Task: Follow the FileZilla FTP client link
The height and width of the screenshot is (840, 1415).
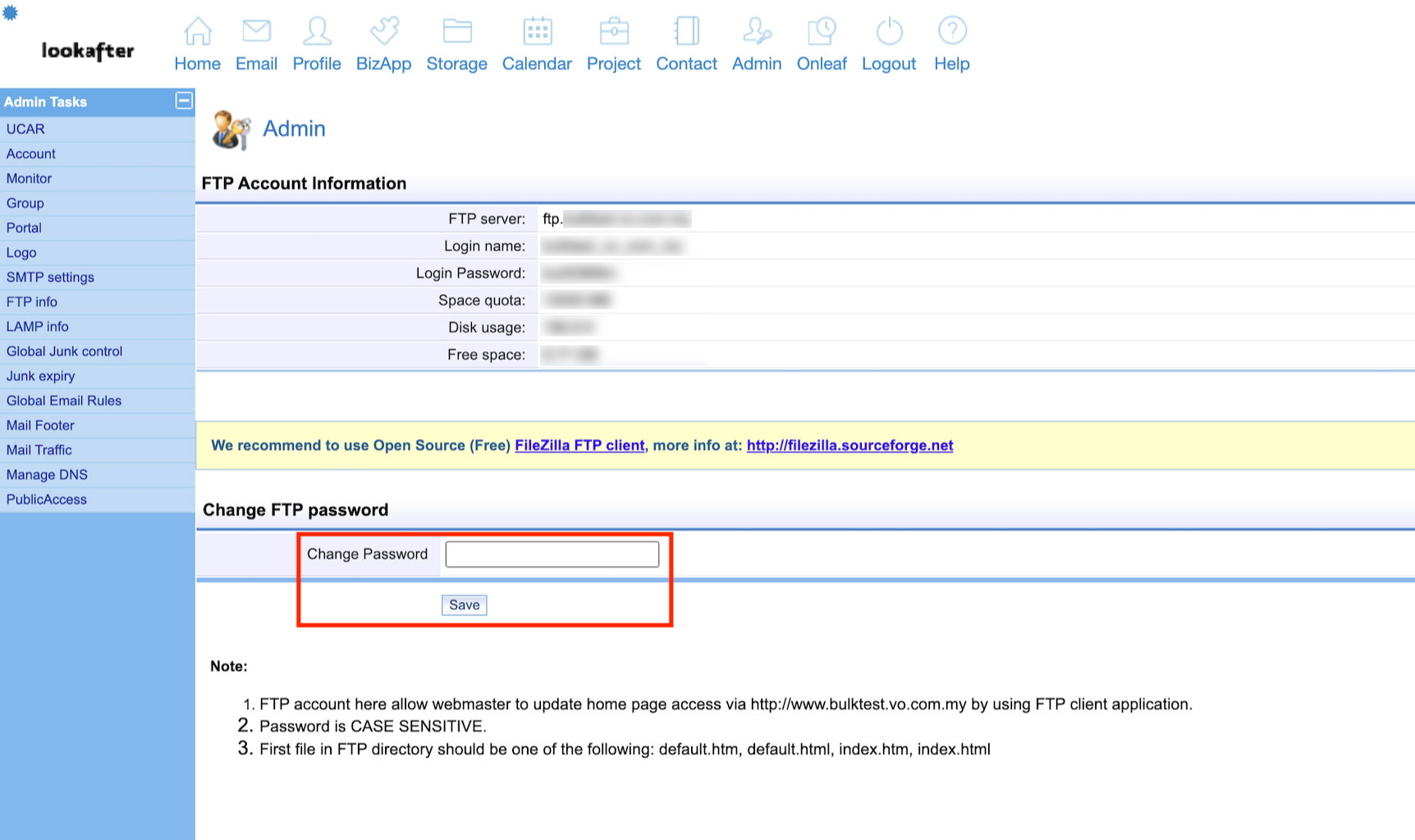Action: pos(579,445)
